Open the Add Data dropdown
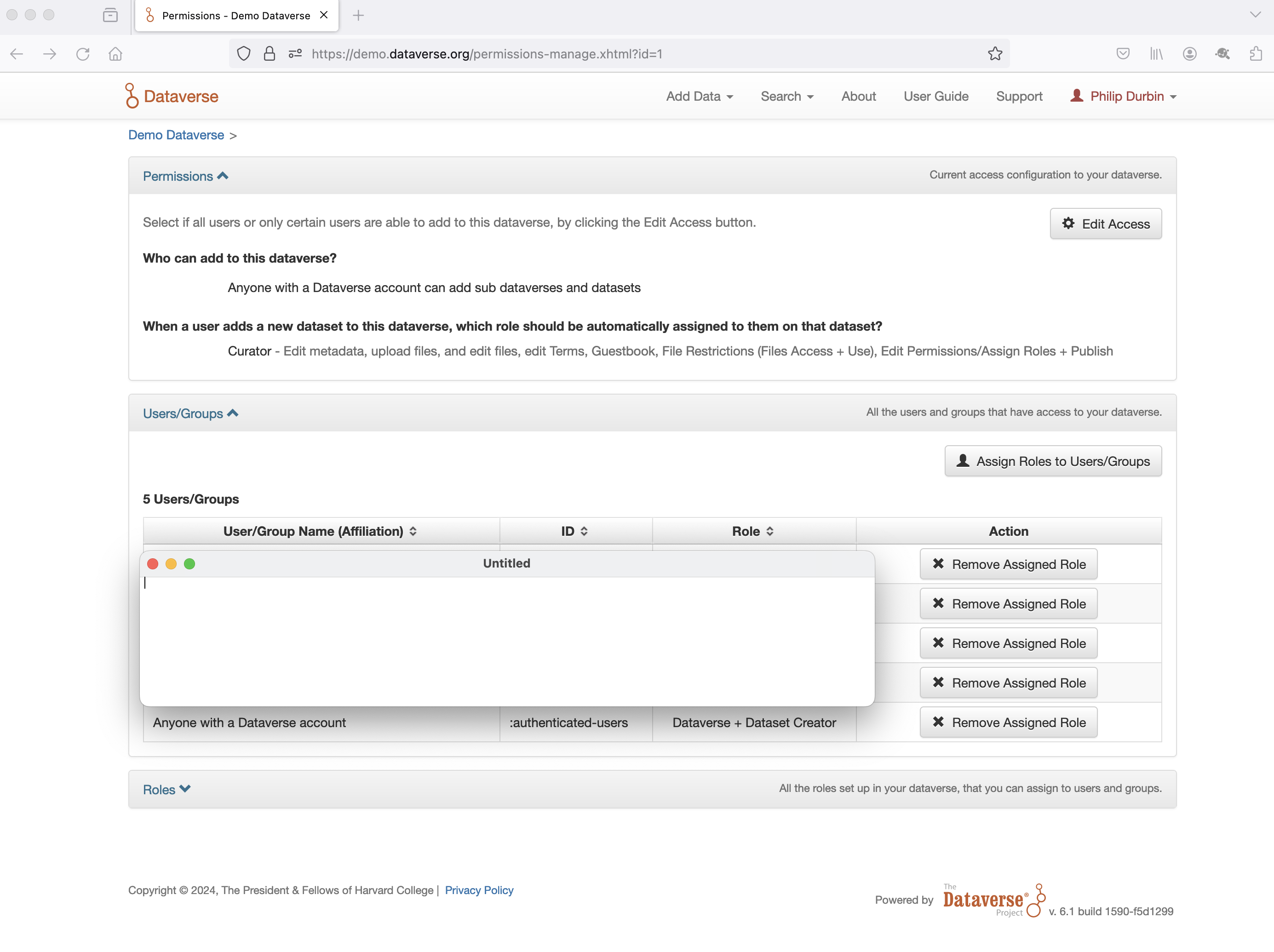The image size is (1274, 952). pos(699,96)
